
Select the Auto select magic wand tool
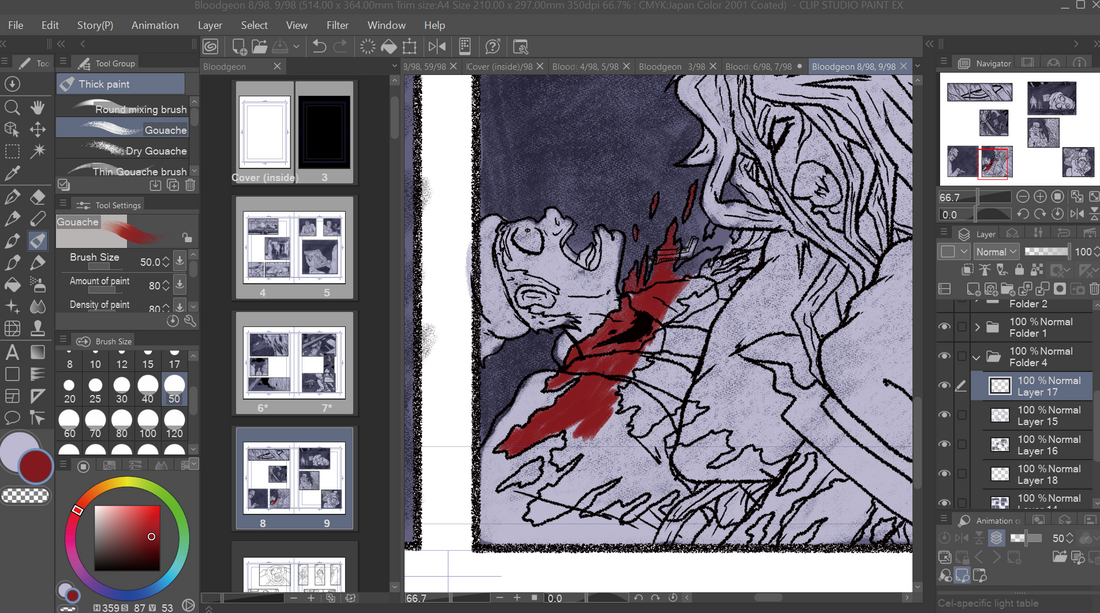tap(38, 151)
